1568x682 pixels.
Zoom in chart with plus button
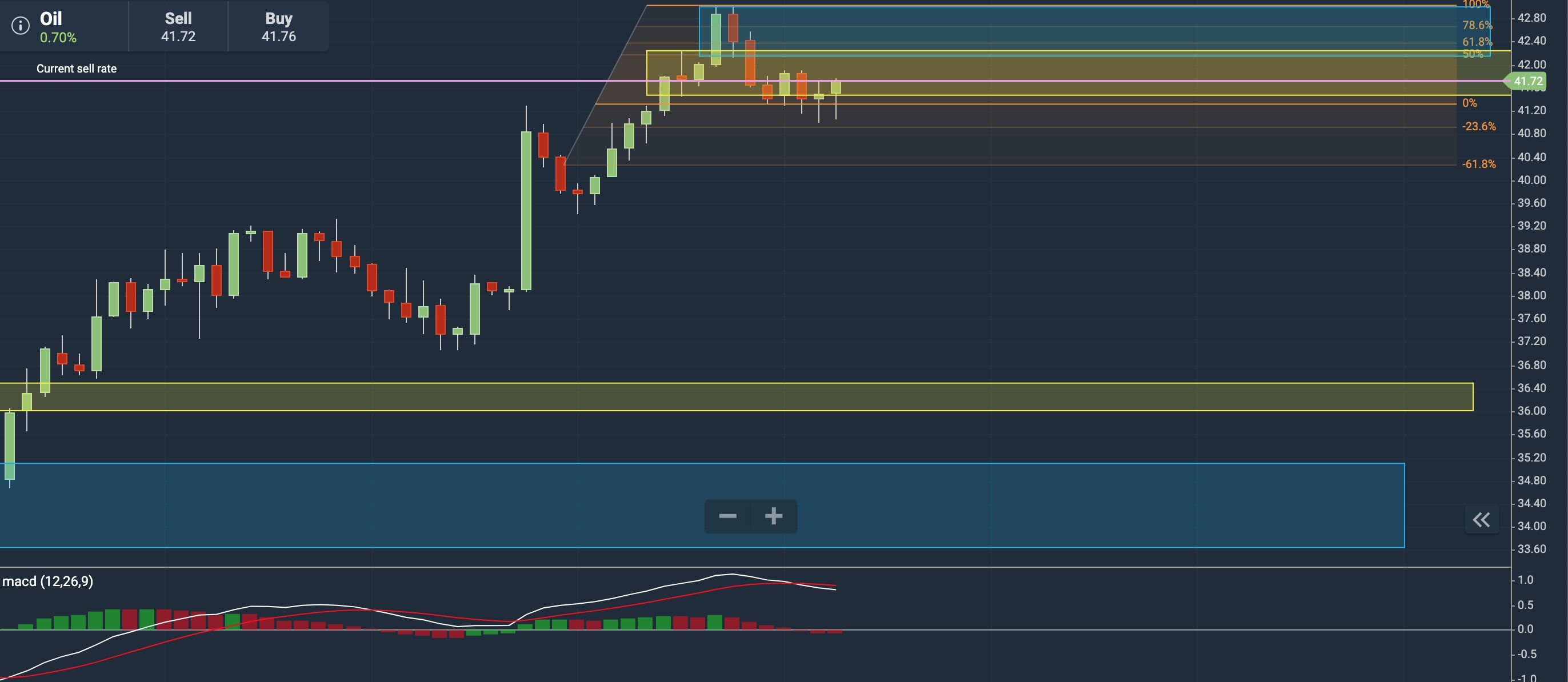click(x=774, y=516)
